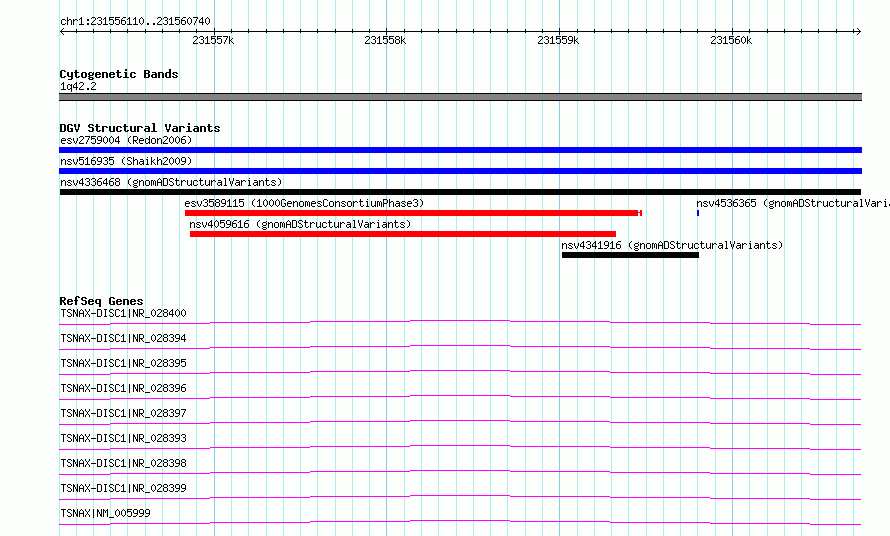Select the nsv516935 (Shaikh2009) label
Image resolution: width=890 pixels, height=536 pixels.
click(x=126, y=161)
